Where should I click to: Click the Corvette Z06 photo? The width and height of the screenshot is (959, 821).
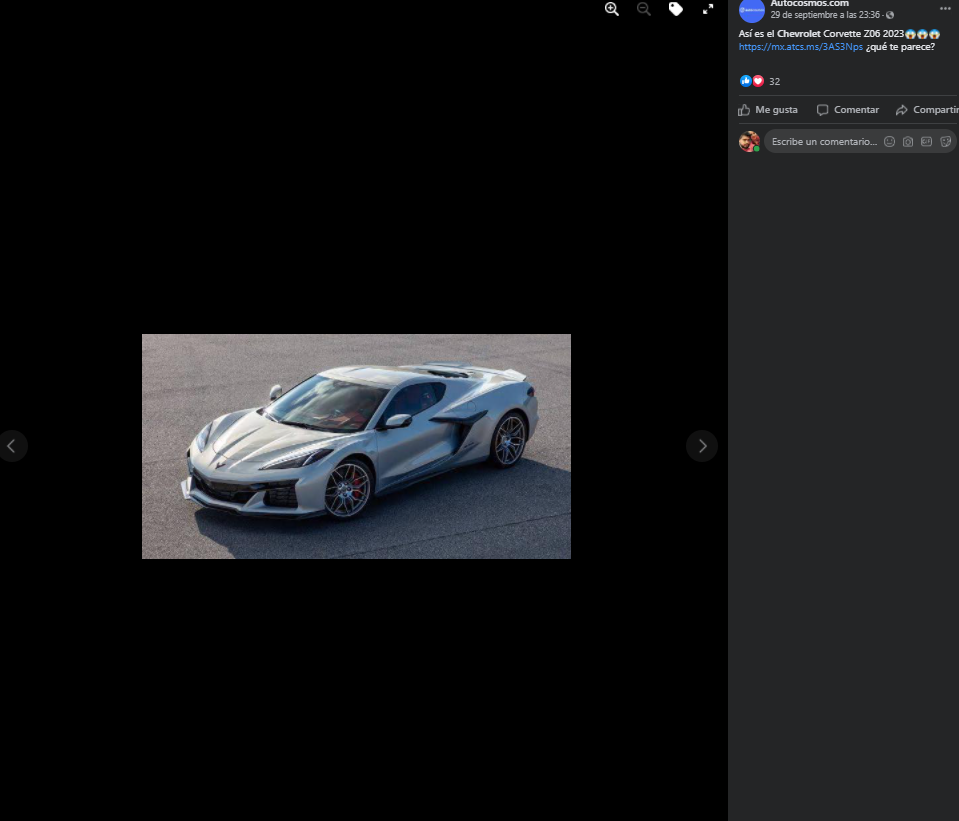(x=356, y=446)
